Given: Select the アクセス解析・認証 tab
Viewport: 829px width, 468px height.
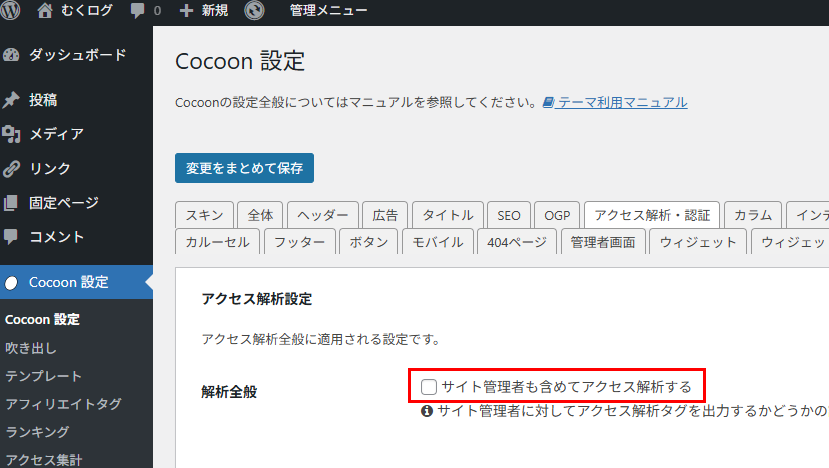Looking at the screenshot, I should pyautogui.click(x=652, y=215).
